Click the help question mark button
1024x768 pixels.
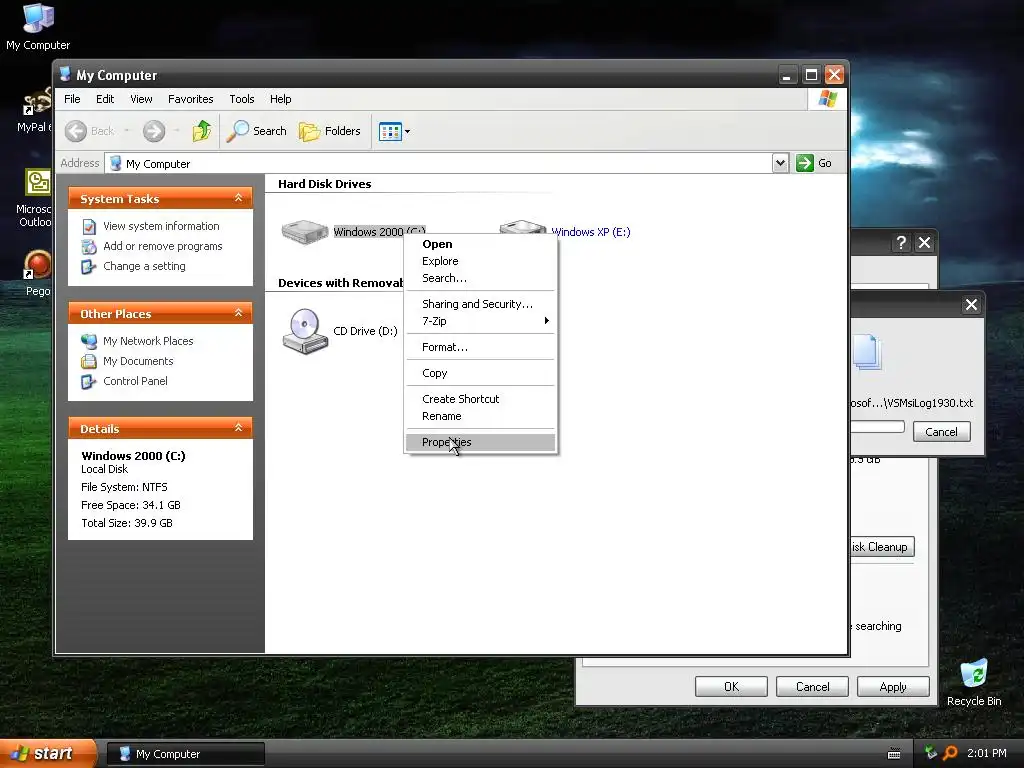901,243
